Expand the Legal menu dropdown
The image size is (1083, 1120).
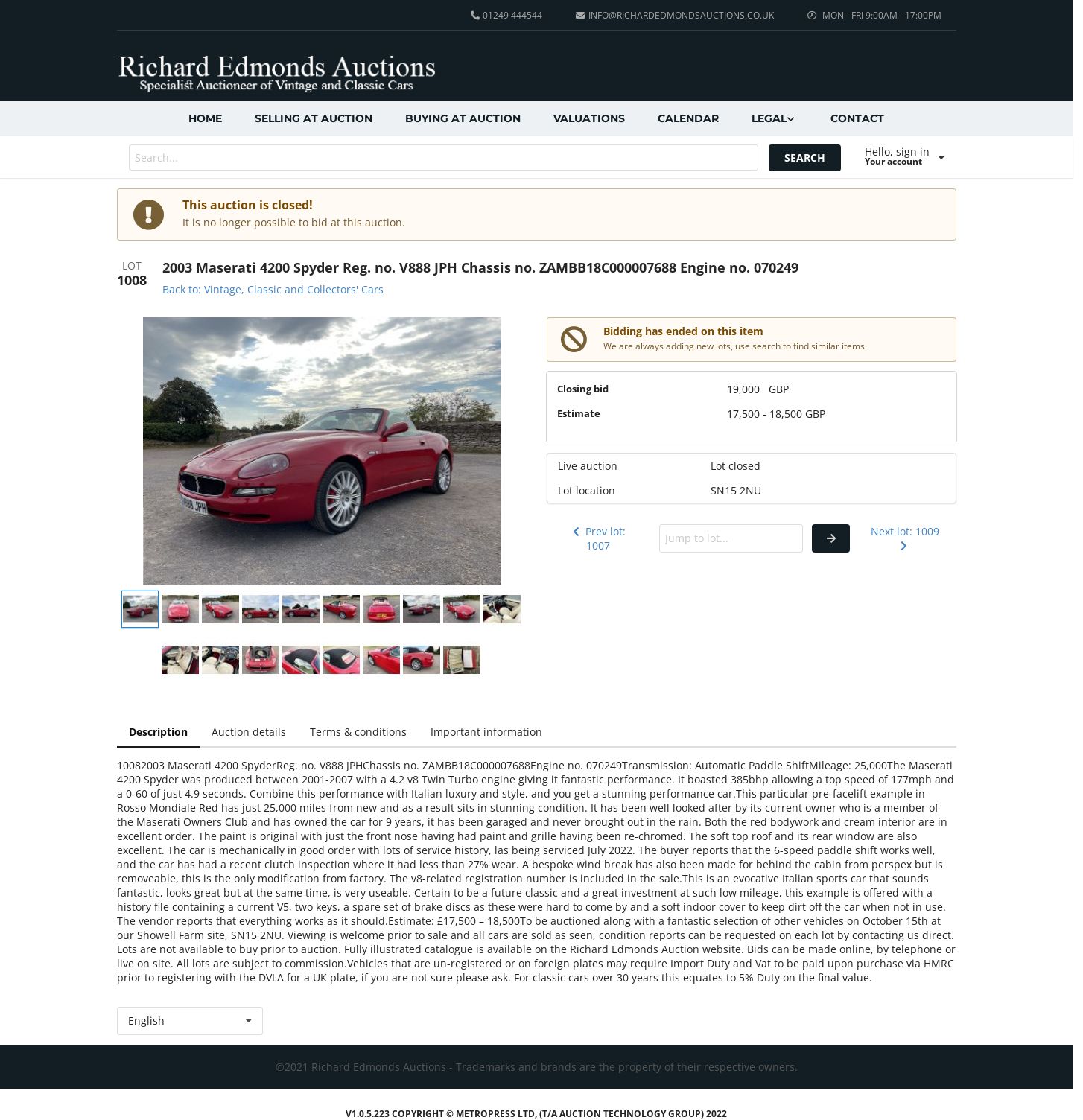[x=772, y=118]
